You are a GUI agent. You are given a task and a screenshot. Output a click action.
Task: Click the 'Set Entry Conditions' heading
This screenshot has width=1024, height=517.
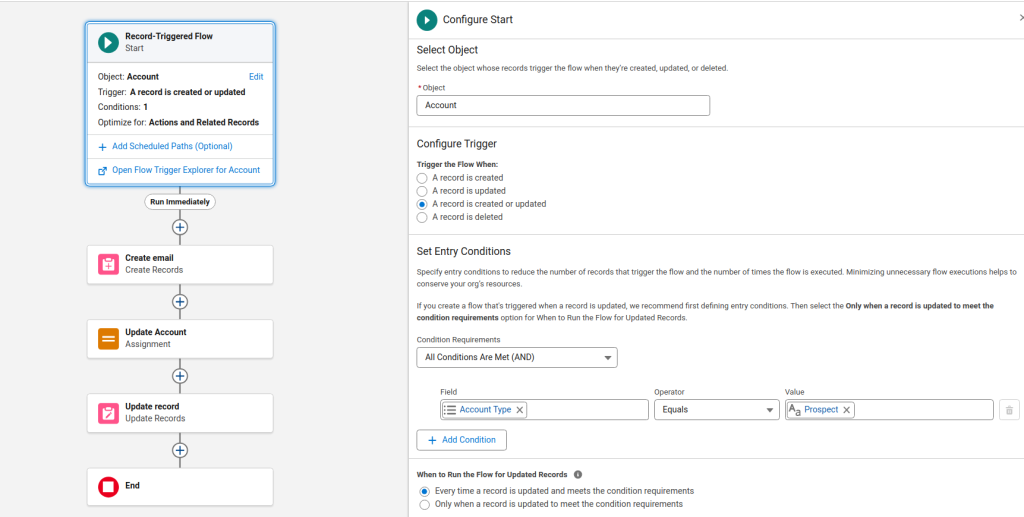point(464,251)
